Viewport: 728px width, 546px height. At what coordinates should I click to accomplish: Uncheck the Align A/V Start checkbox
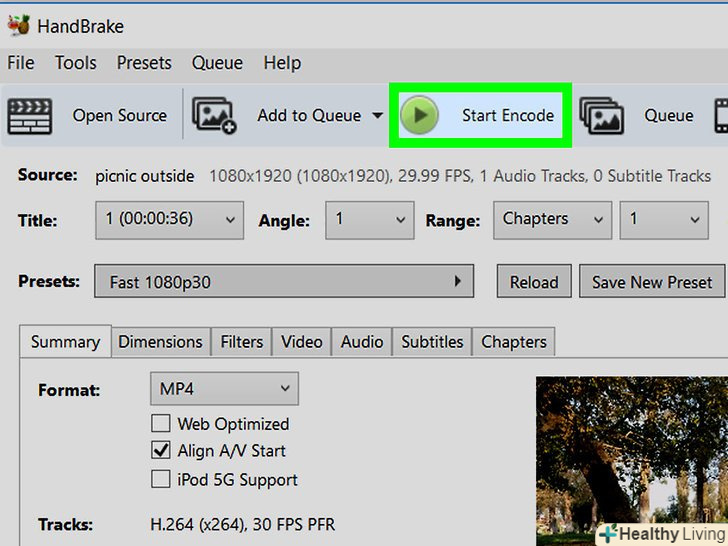161,450
